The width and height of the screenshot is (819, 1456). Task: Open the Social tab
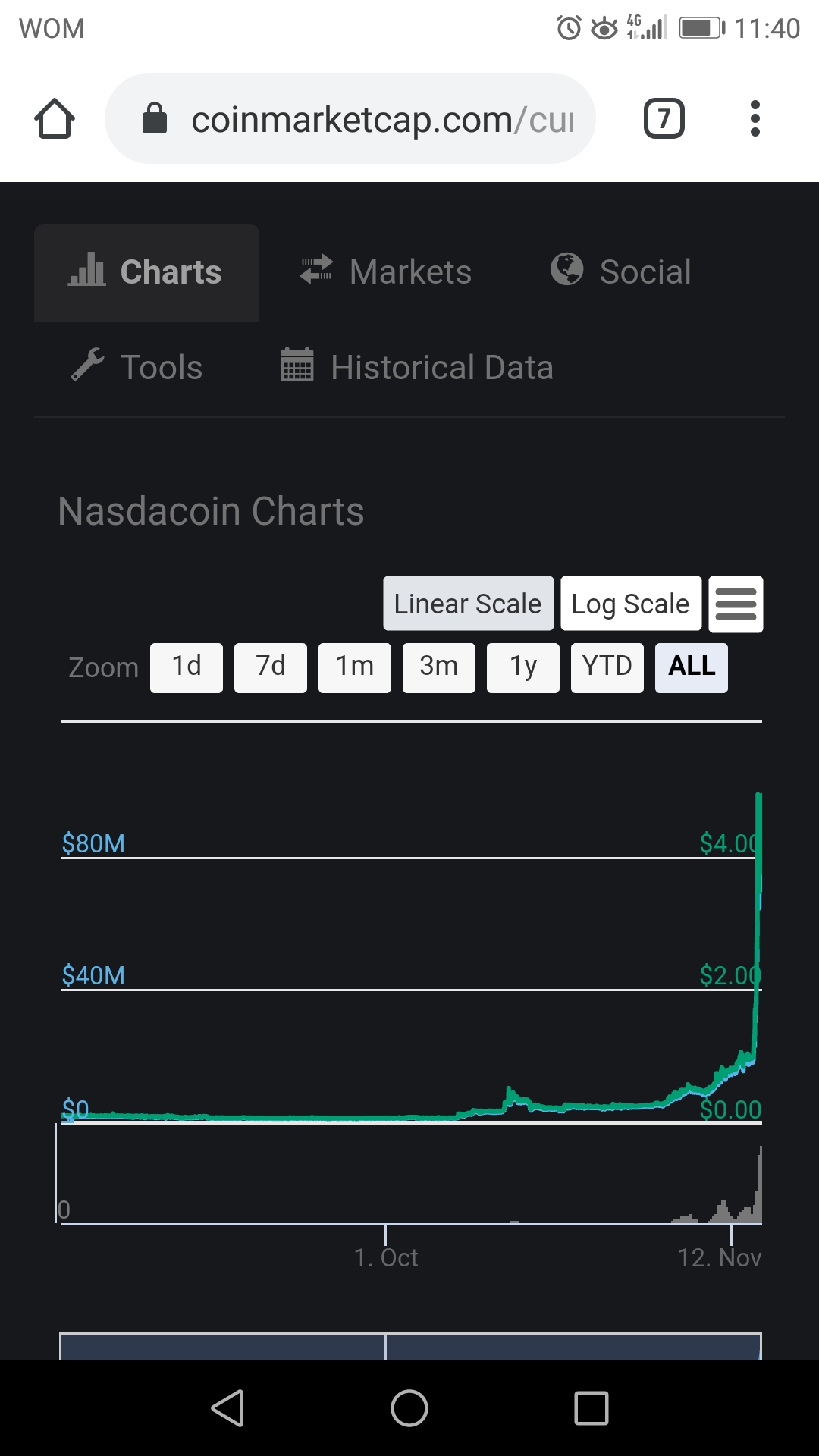tap(621, 272)
